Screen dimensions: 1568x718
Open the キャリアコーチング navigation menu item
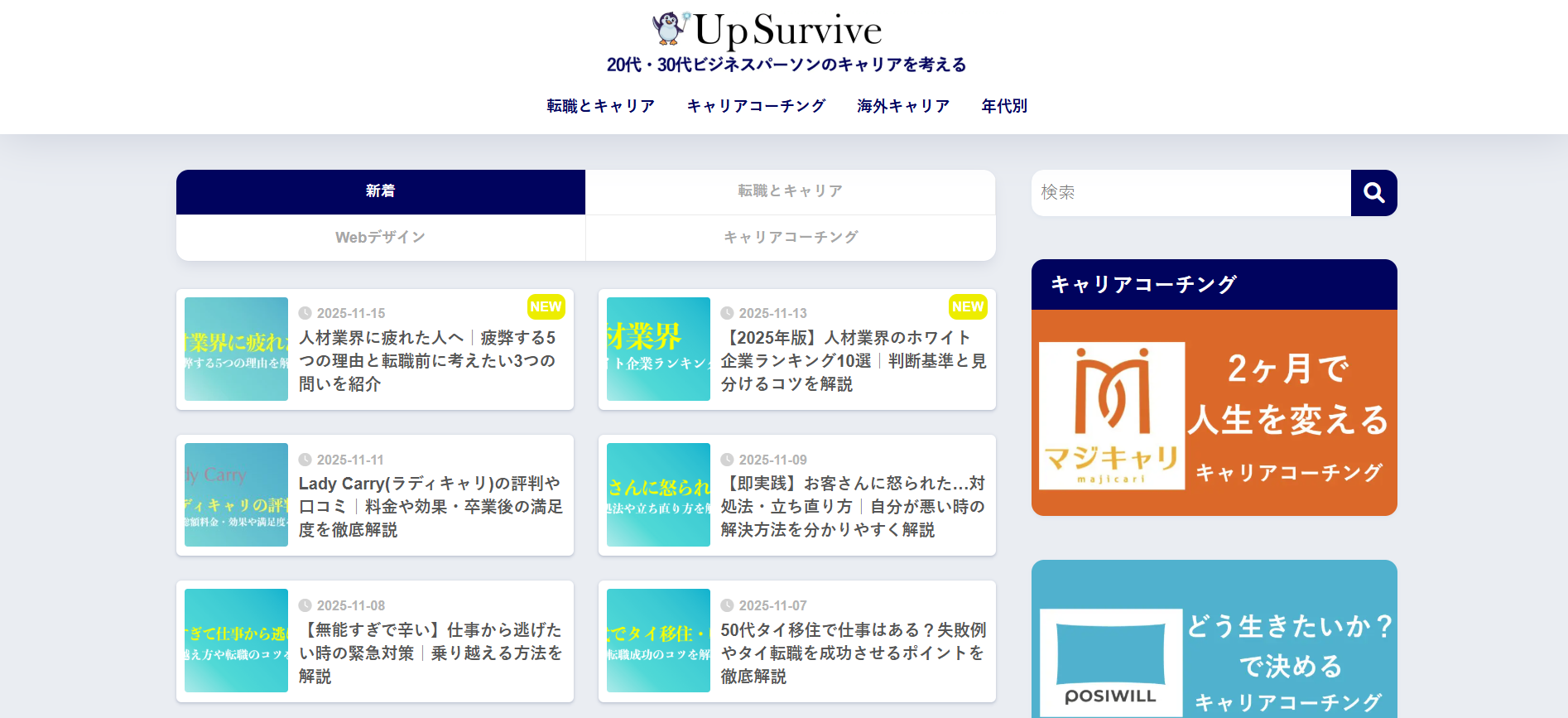756,106
